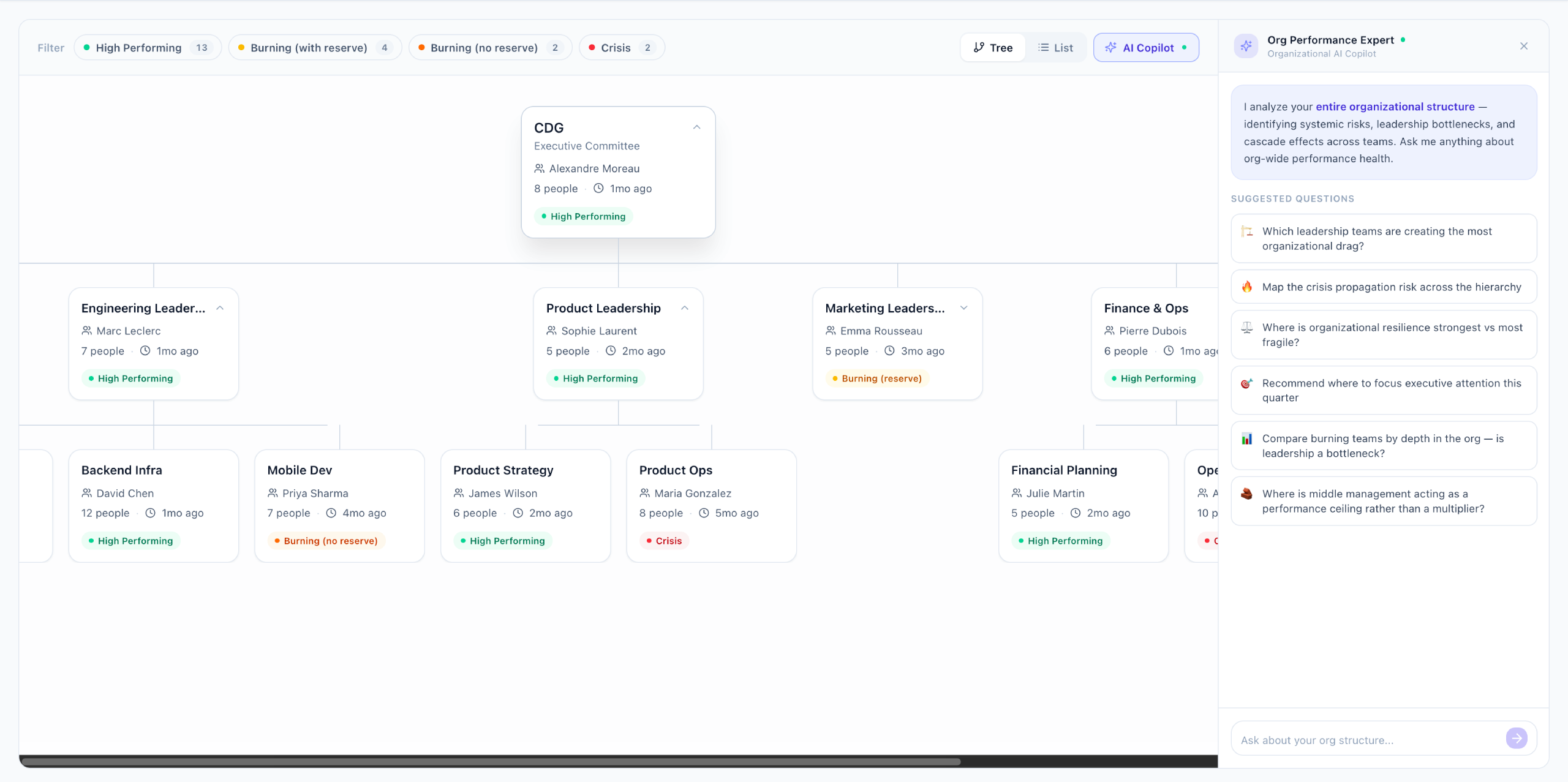Image resolution: width=1568 pixels, height=782 pixels.
Task: Ask to compare burning teams by depth
Action: (x=1384, y=446)
